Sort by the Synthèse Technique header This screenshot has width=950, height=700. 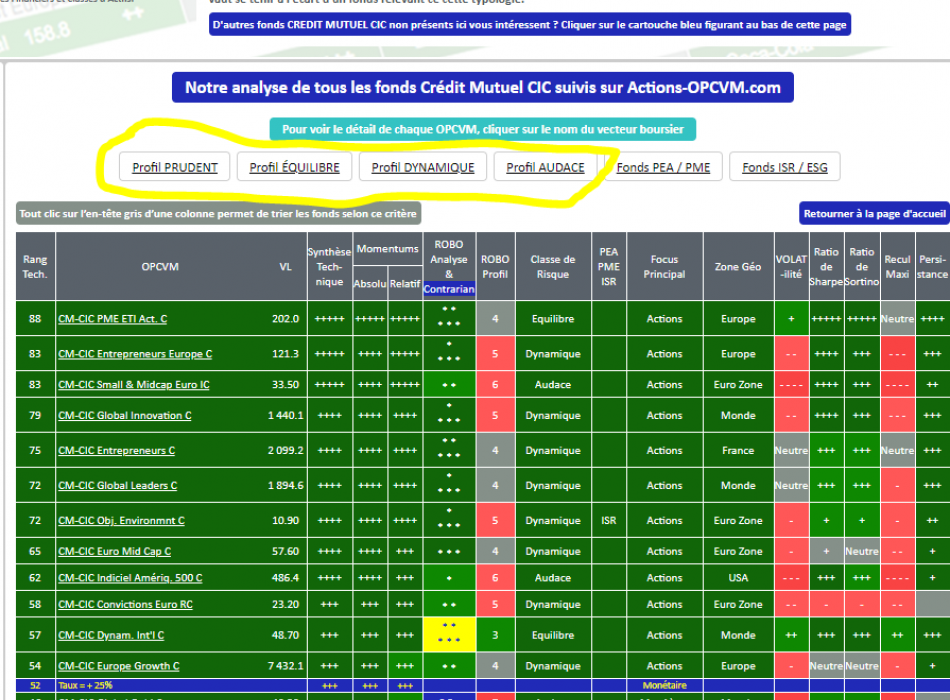pyautogui.click(x=329, y=267)
